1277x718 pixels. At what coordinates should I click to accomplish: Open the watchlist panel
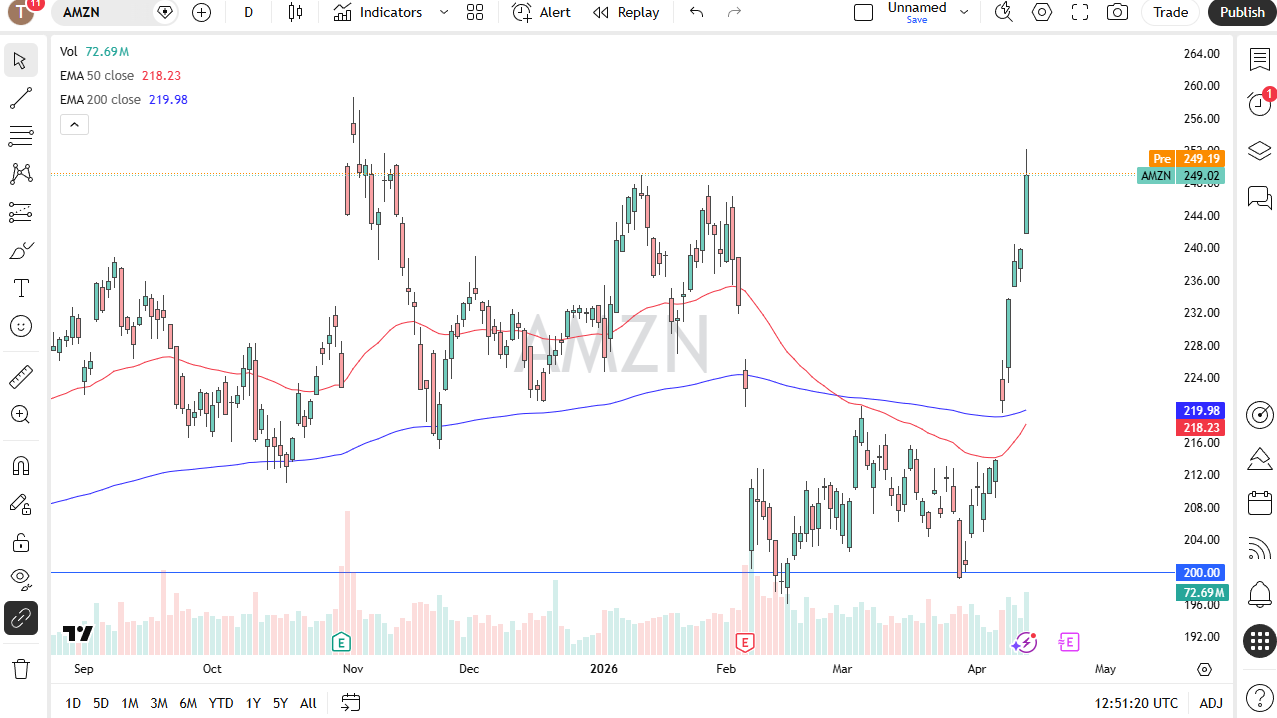coord(1259,59)
